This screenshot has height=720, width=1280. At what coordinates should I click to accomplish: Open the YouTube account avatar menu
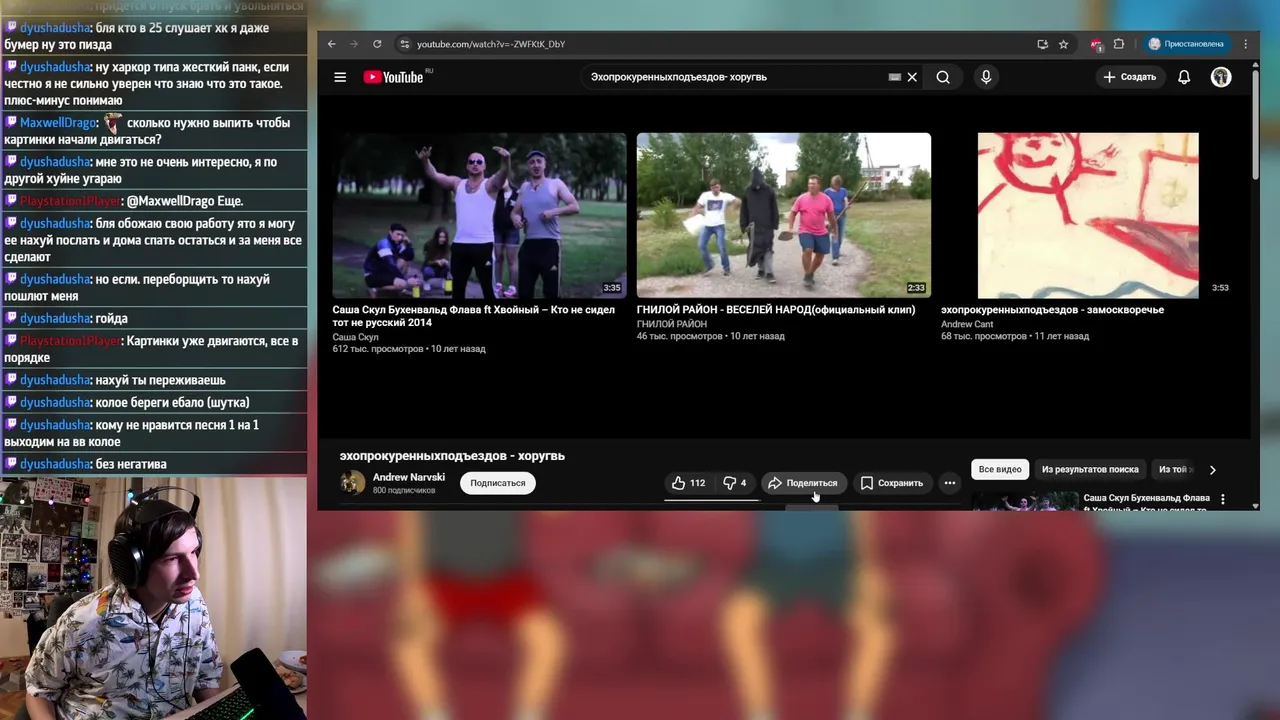point(1221,77)
